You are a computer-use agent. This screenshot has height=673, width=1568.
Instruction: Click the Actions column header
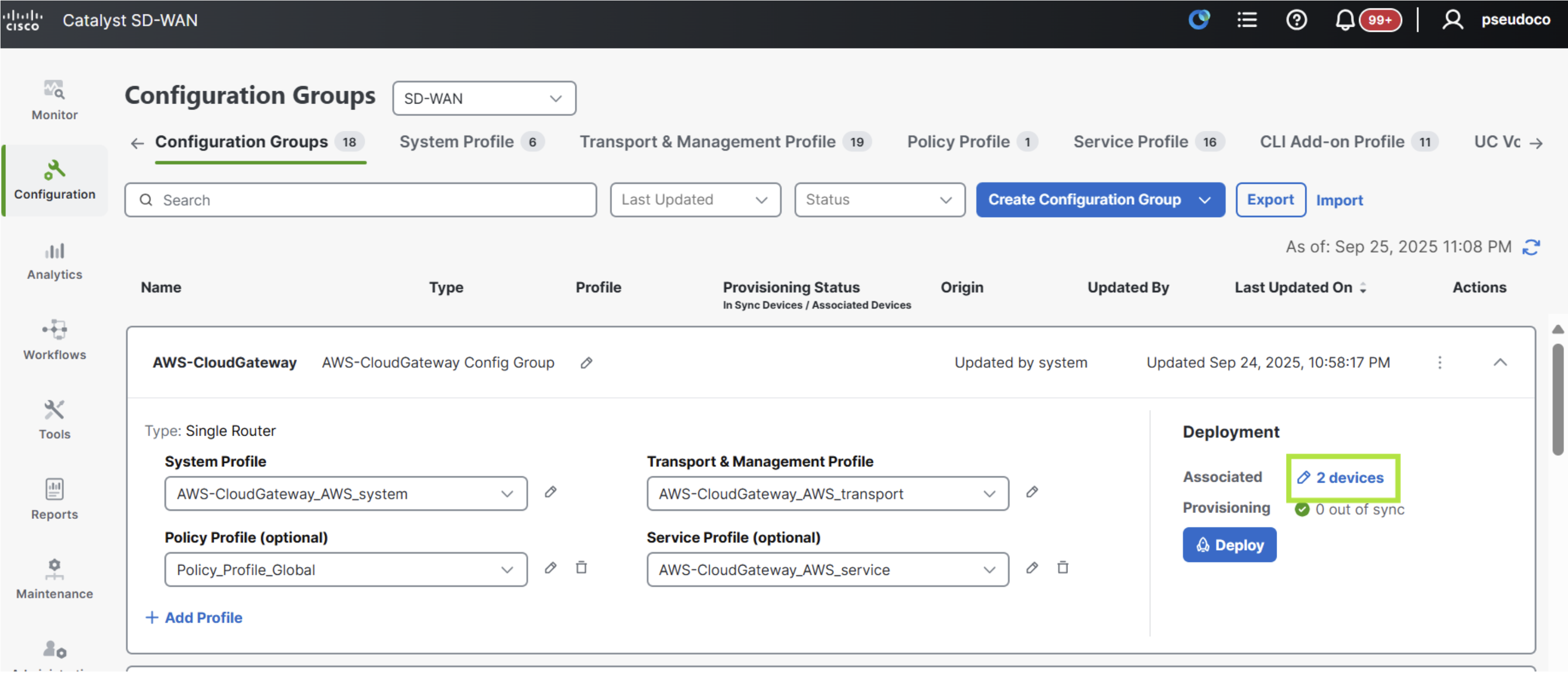point(1479,287)
